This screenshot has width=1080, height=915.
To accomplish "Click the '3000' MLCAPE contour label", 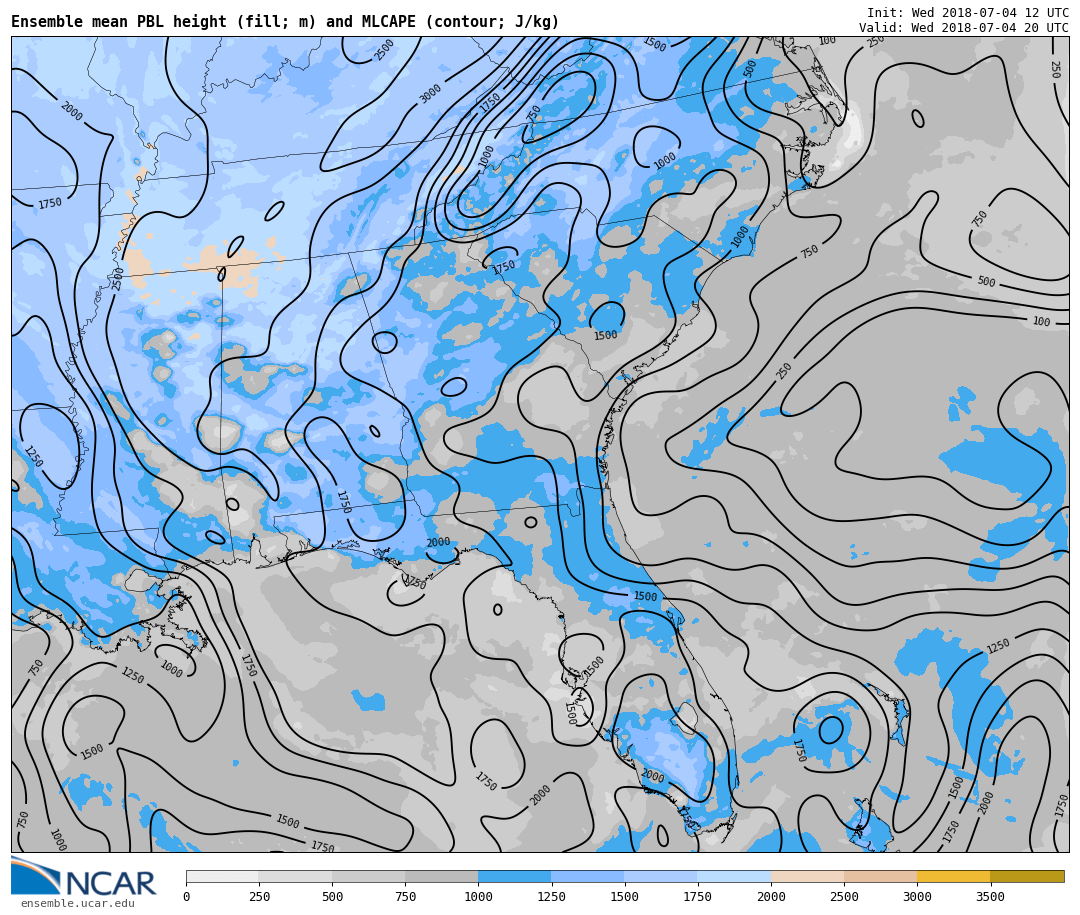I will point(430,94).
